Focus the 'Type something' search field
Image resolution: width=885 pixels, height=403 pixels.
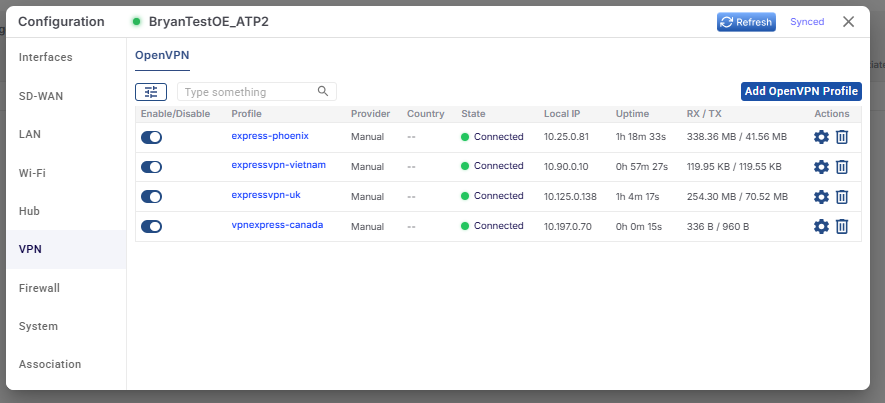(257, 91)
